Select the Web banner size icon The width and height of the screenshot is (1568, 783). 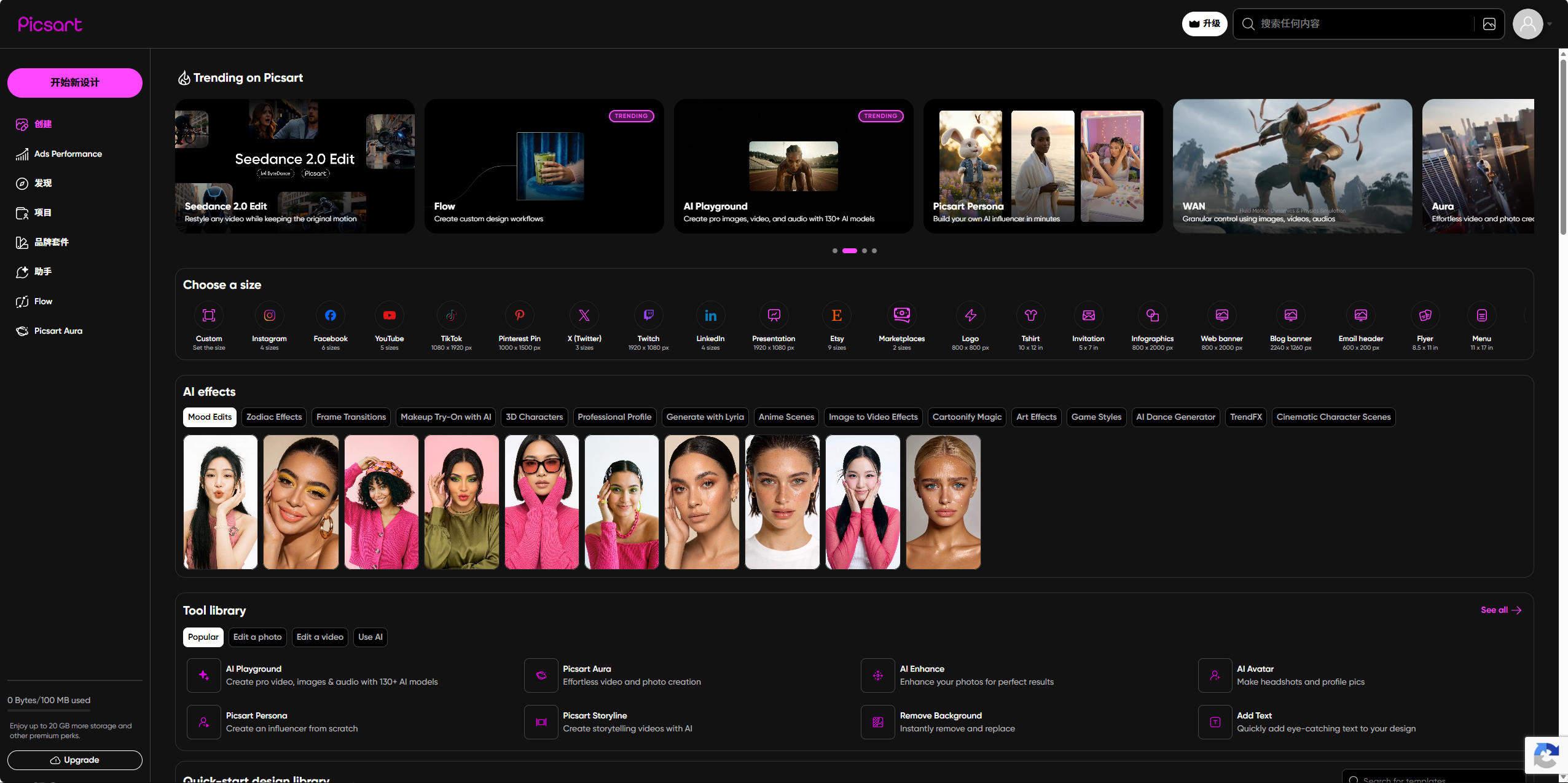pyautogui.click(x=1222, y=315)
